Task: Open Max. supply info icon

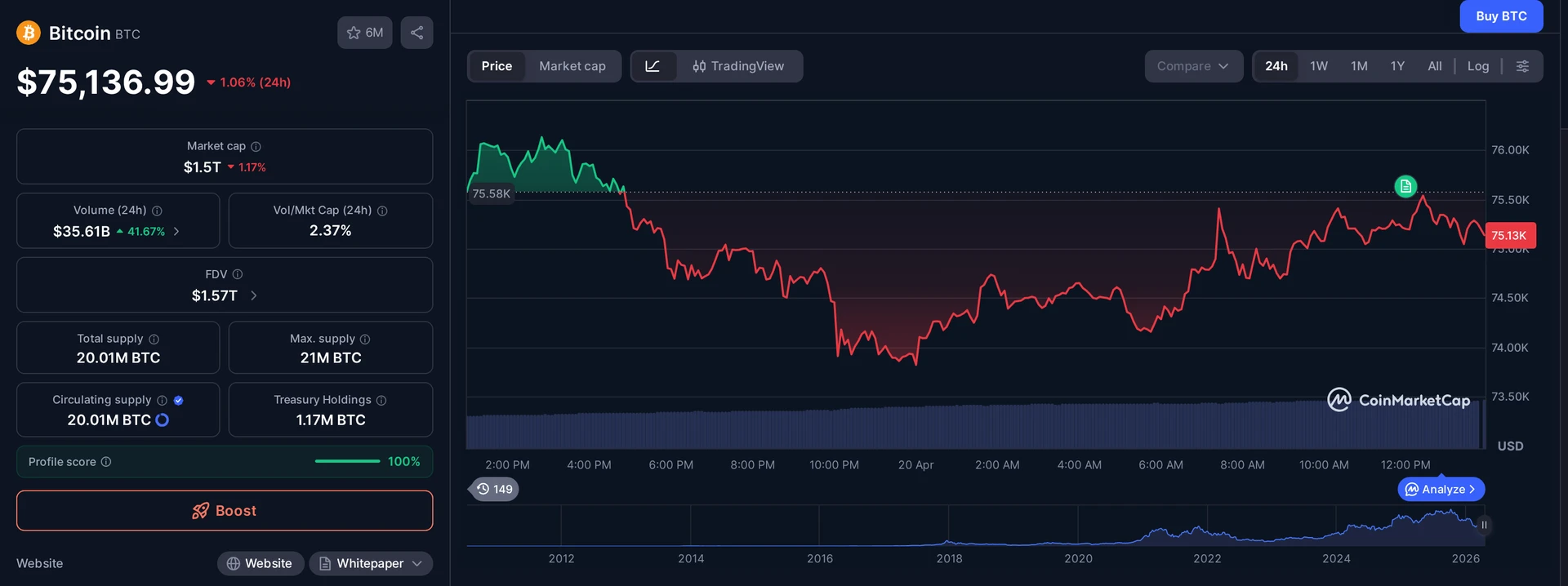Action: click(365, 339)
